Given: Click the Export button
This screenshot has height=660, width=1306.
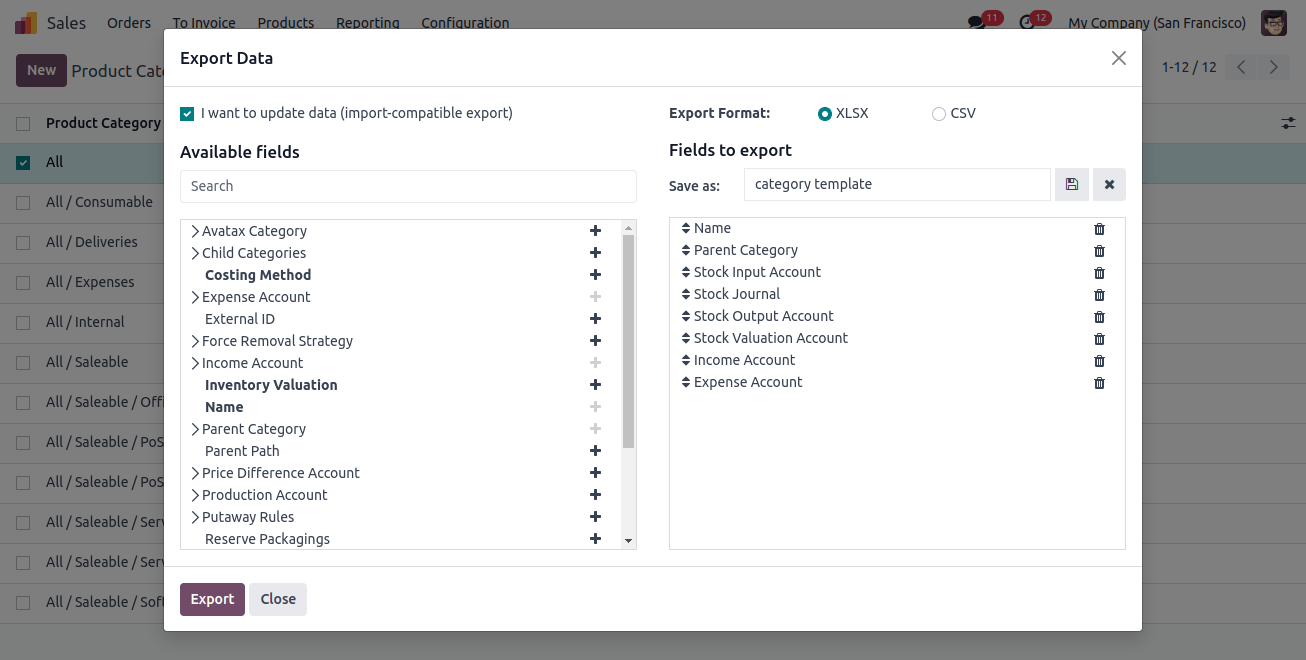Looking at the screenshot, I should [212, 599].
